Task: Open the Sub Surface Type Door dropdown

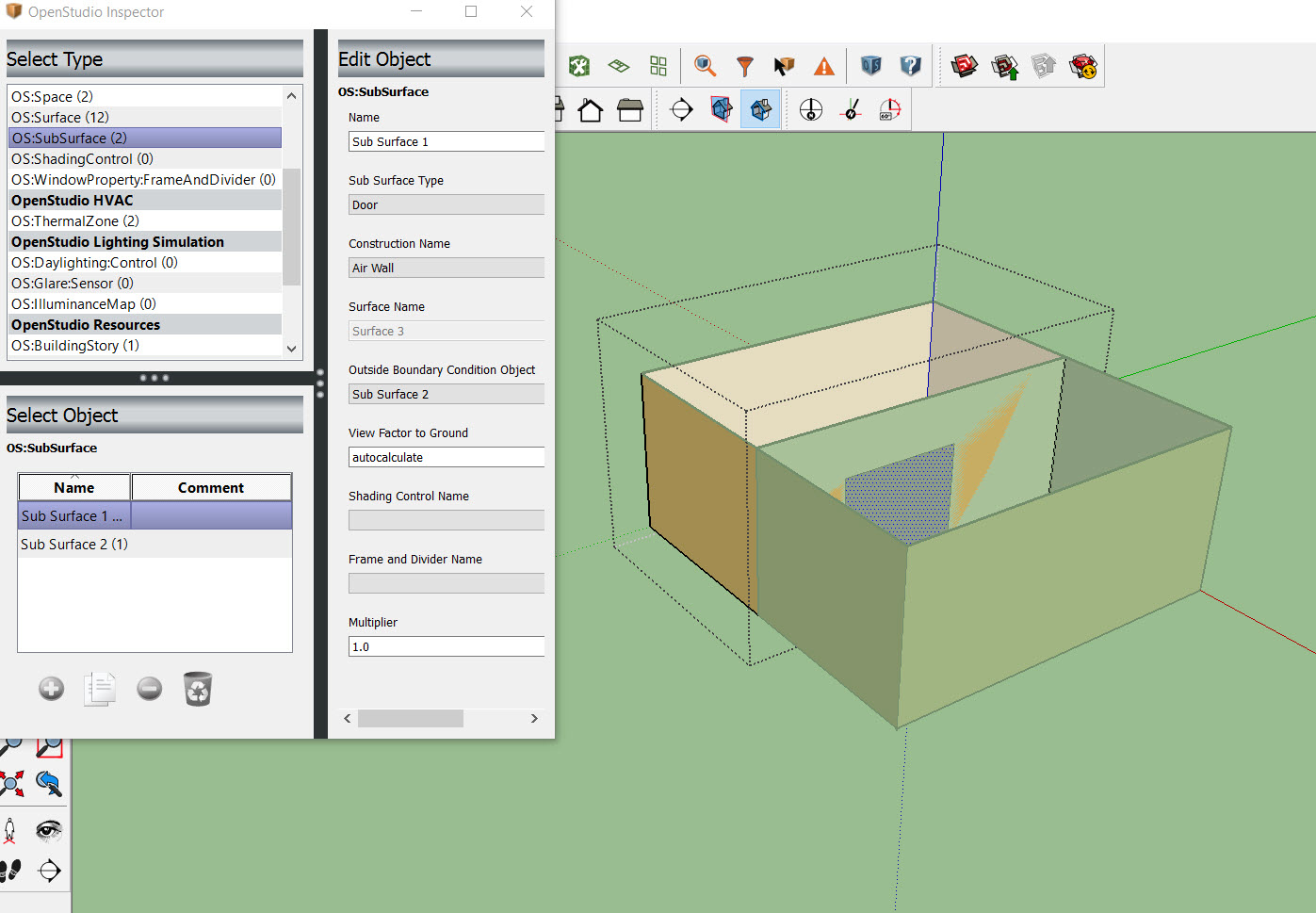Action: point(447,204)
